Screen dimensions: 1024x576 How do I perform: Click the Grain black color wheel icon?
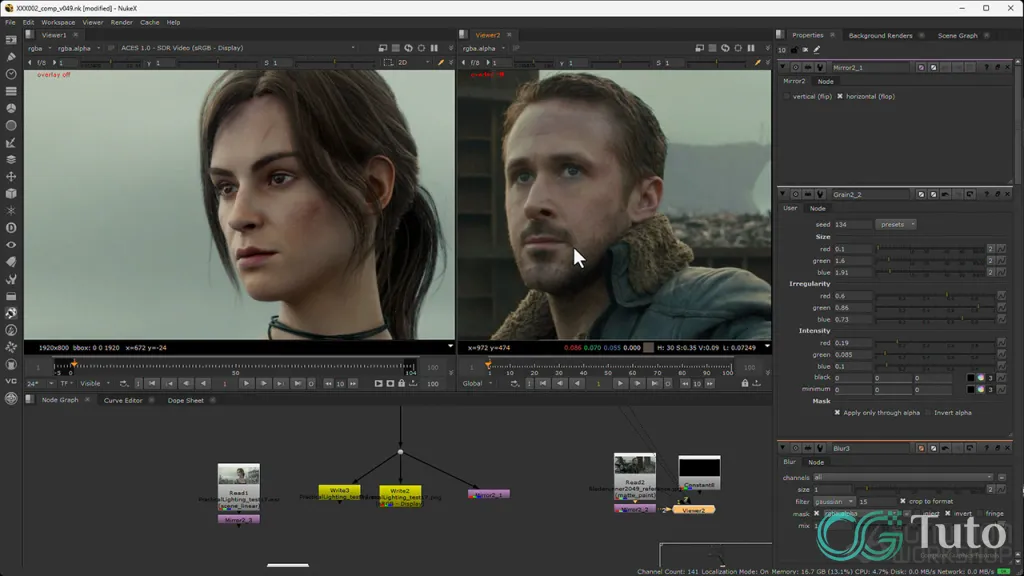tap(981, 378)
